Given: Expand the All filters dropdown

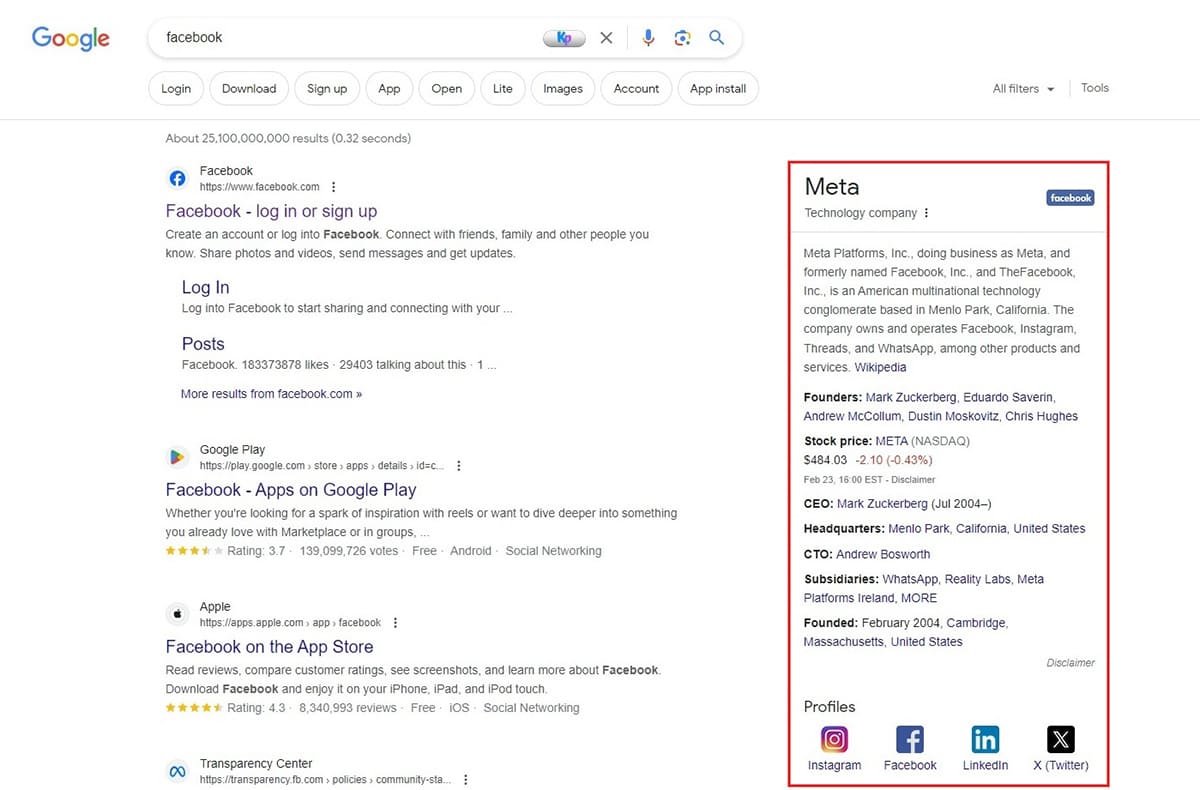Looking at the screenshot, I should (1023, 89).
